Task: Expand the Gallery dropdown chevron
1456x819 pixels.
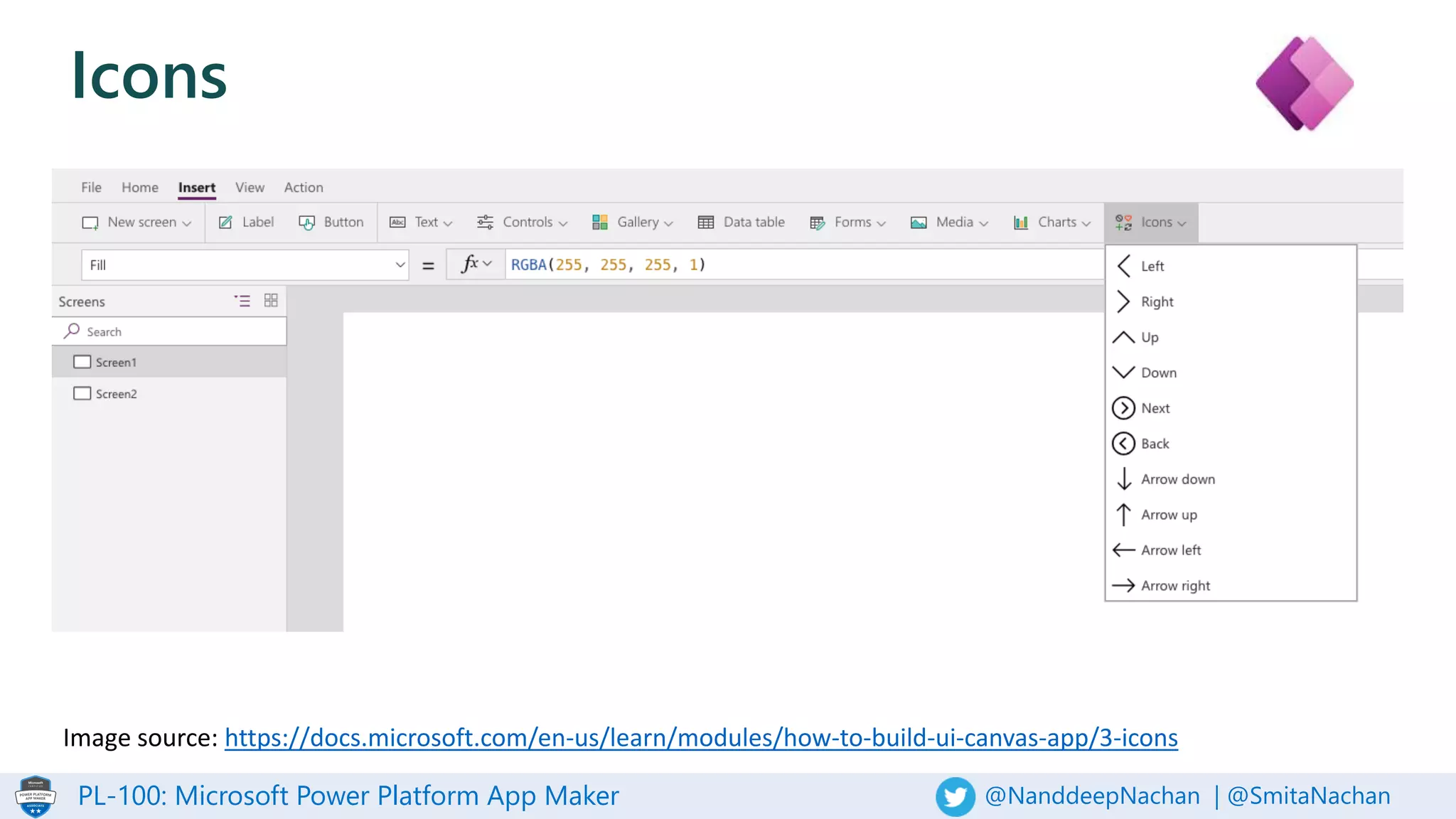Action: coord(668,223)
